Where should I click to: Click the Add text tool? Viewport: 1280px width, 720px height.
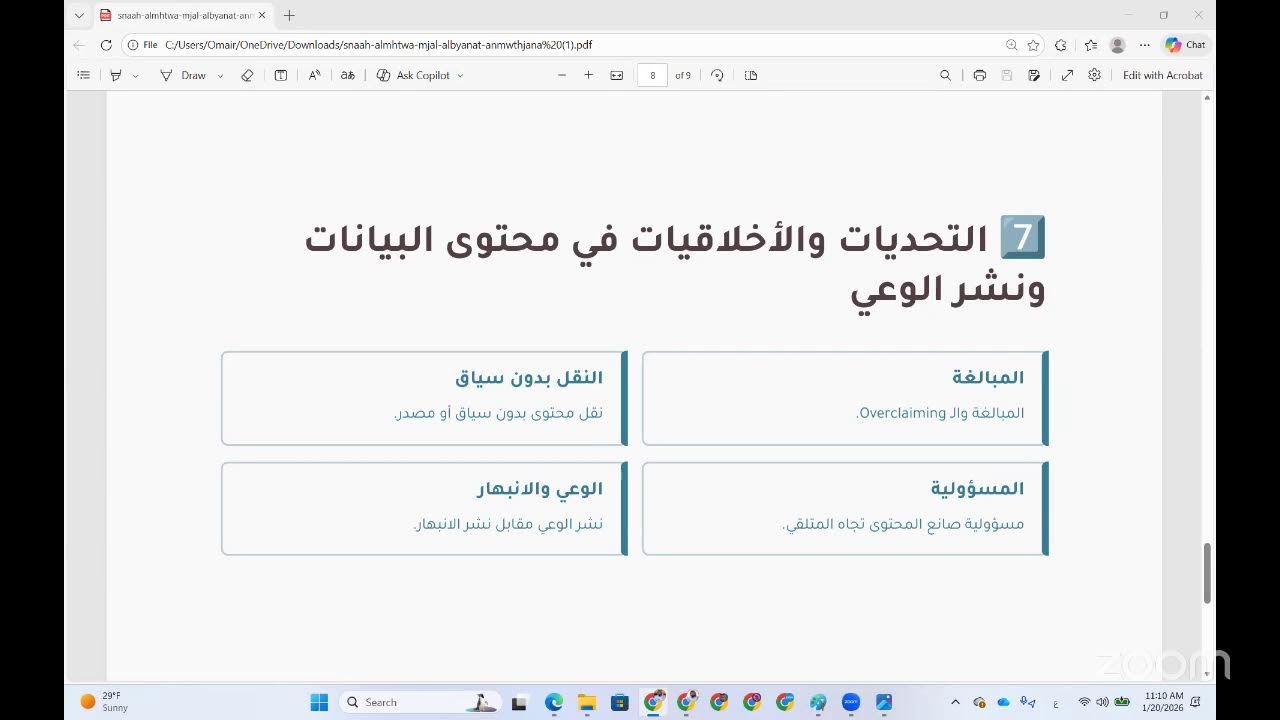click(x=281, y=75)
